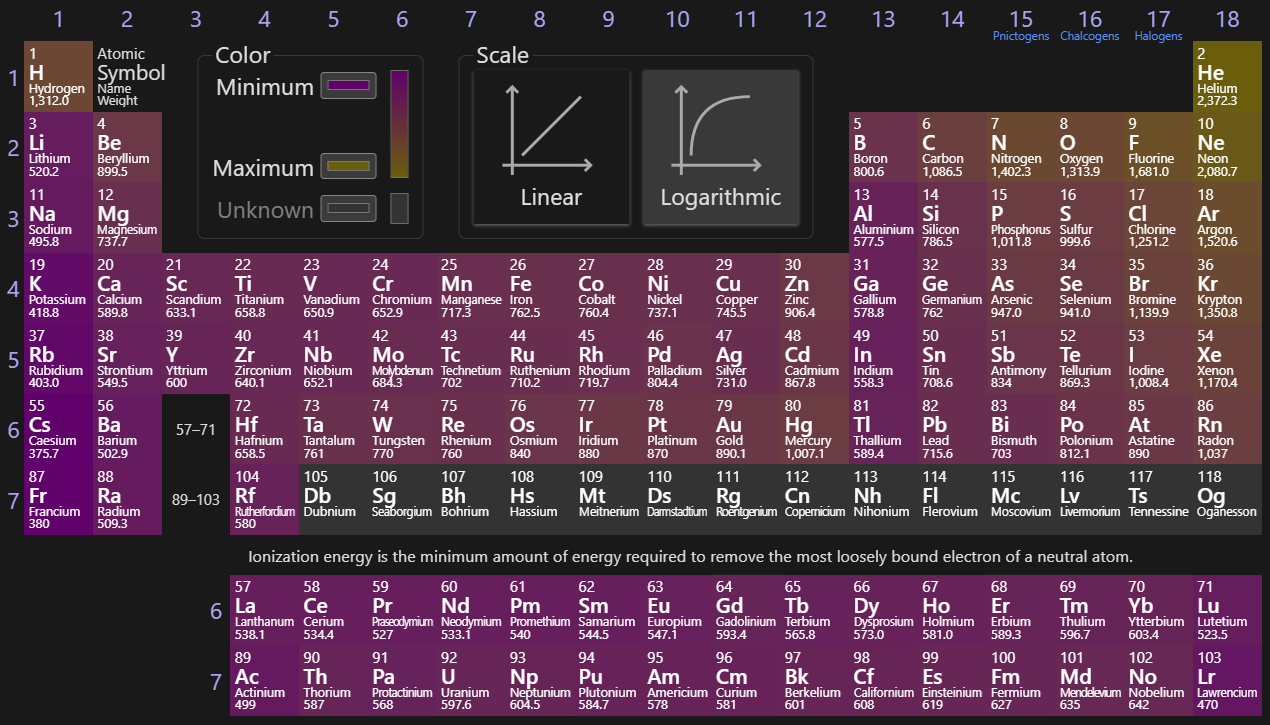Open the Pnictogens group link
Image resolution: width=1270 pixels, height=725 pixels.
click(1020, 36)
